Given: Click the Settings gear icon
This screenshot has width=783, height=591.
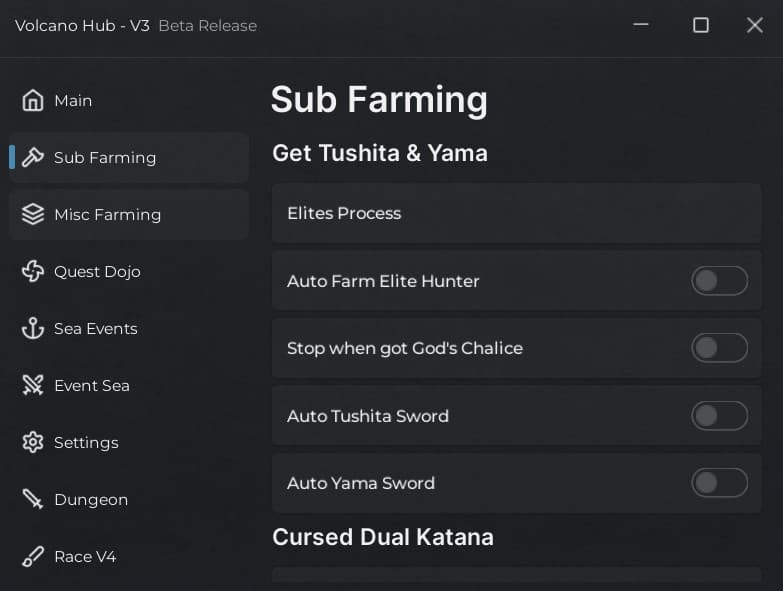Looking at the screenshot, I should point(33,443).
